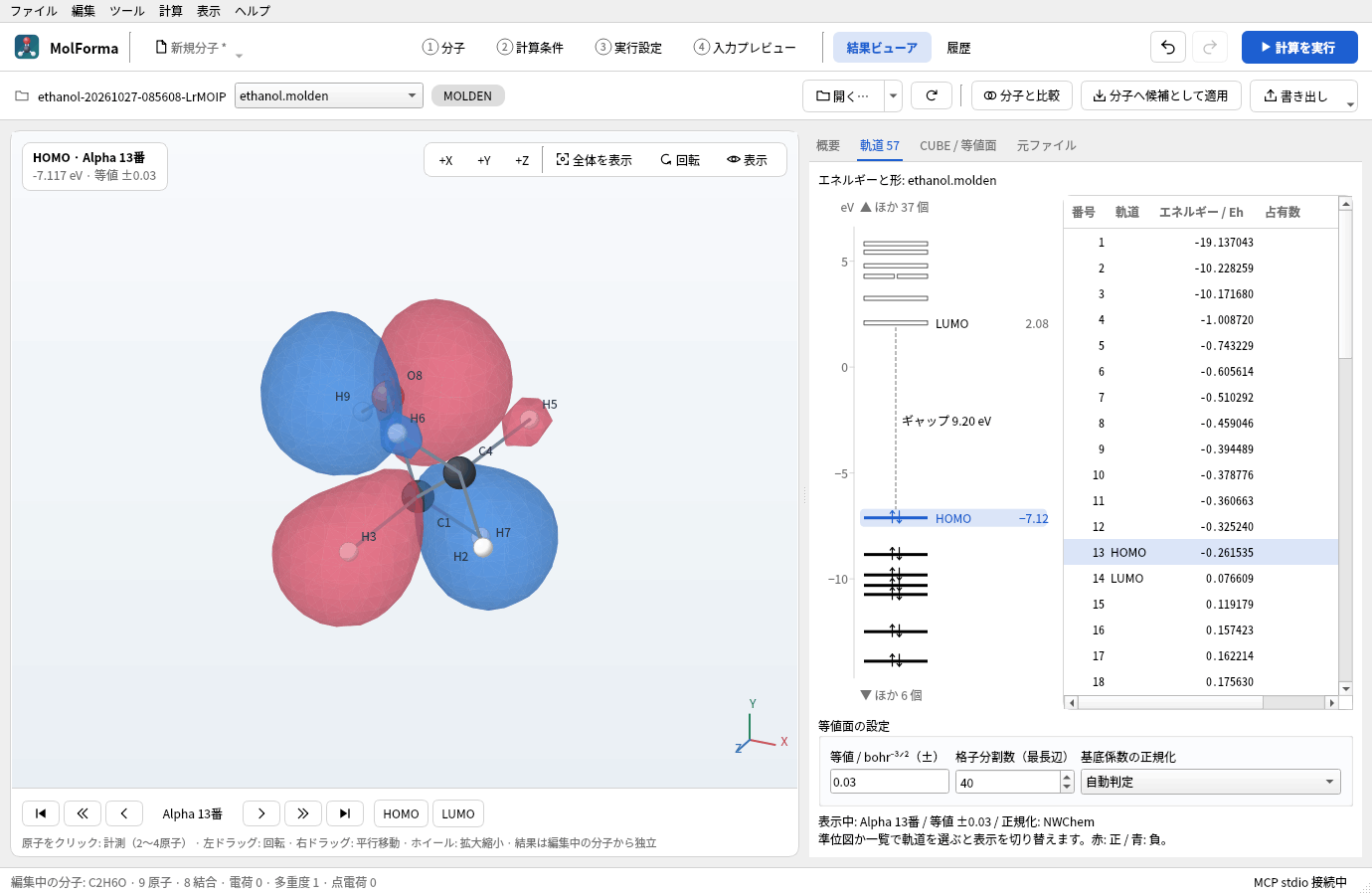
Task: Expand ほか 37 個 upper orbitals
Action: pos(895,207)
